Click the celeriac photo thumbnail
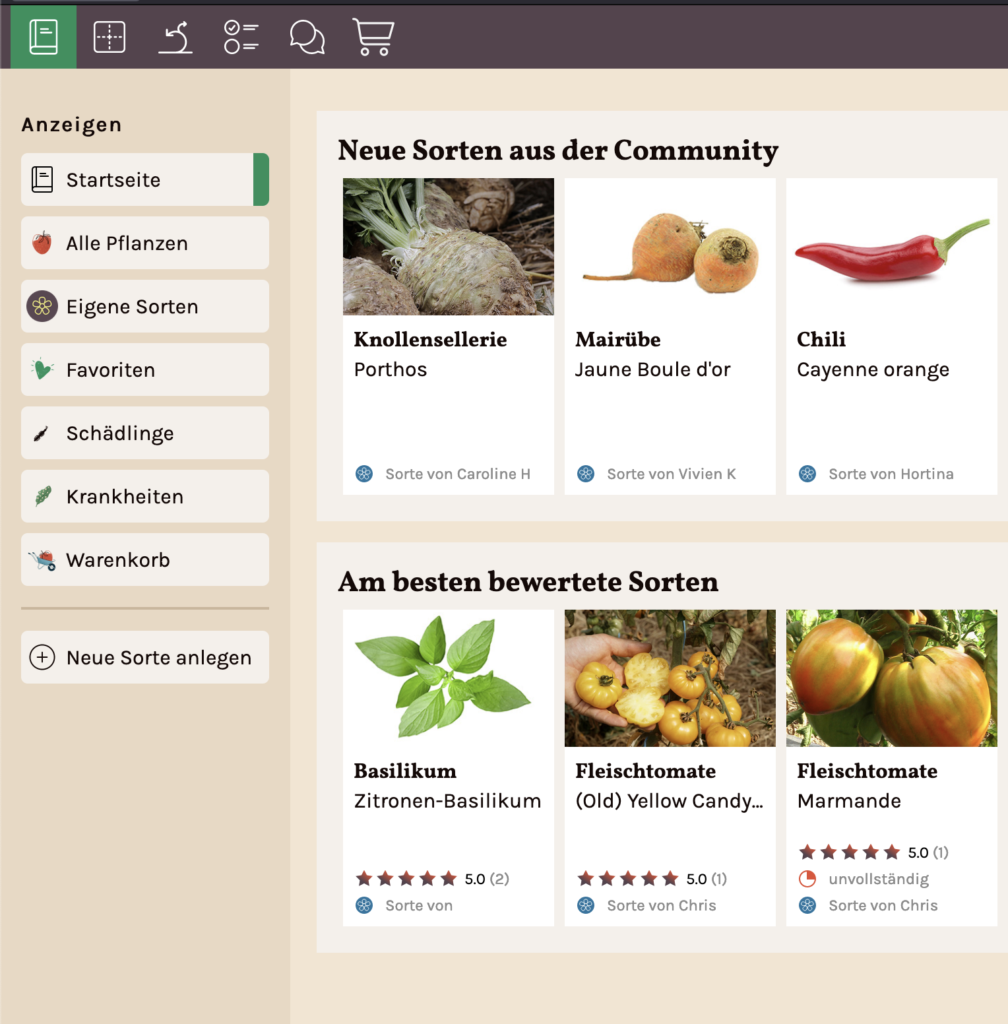Screen dimensions: 1008x1024 click(x=449, y=247)
